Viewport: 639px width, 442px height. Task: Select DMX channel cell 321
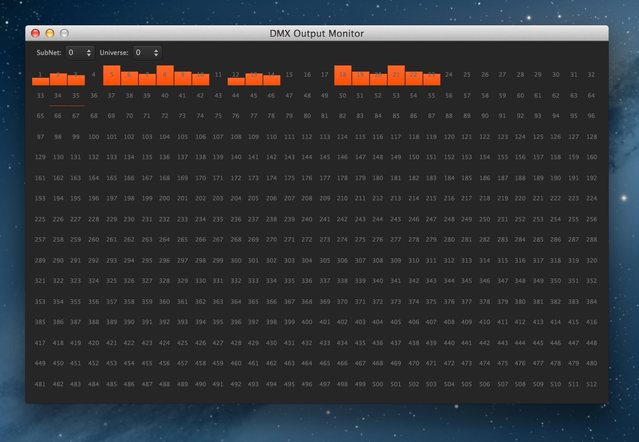pos(40,281)
